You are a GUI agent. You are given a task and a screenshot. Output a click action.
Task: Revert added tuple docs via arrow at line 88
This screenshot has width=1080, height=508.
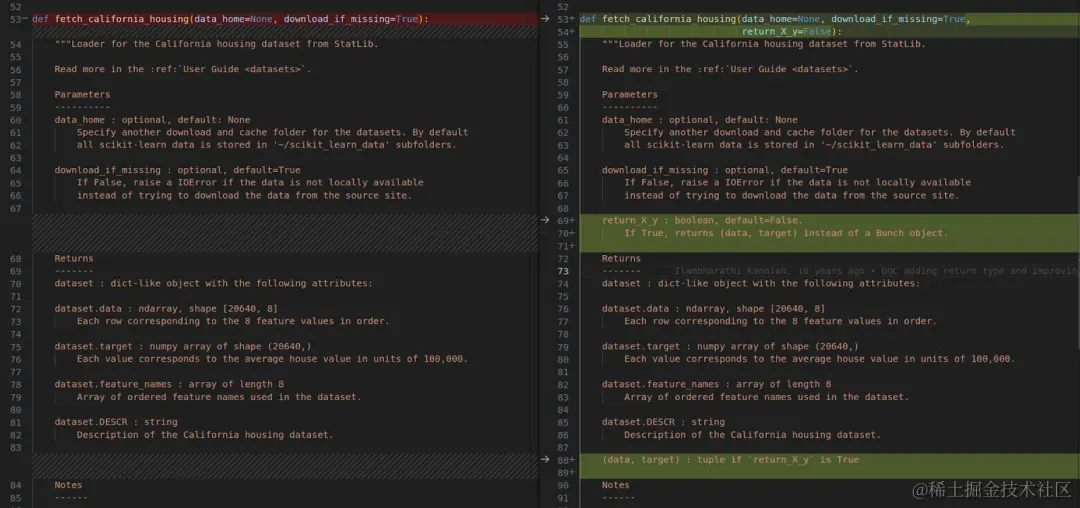[546, 459]
